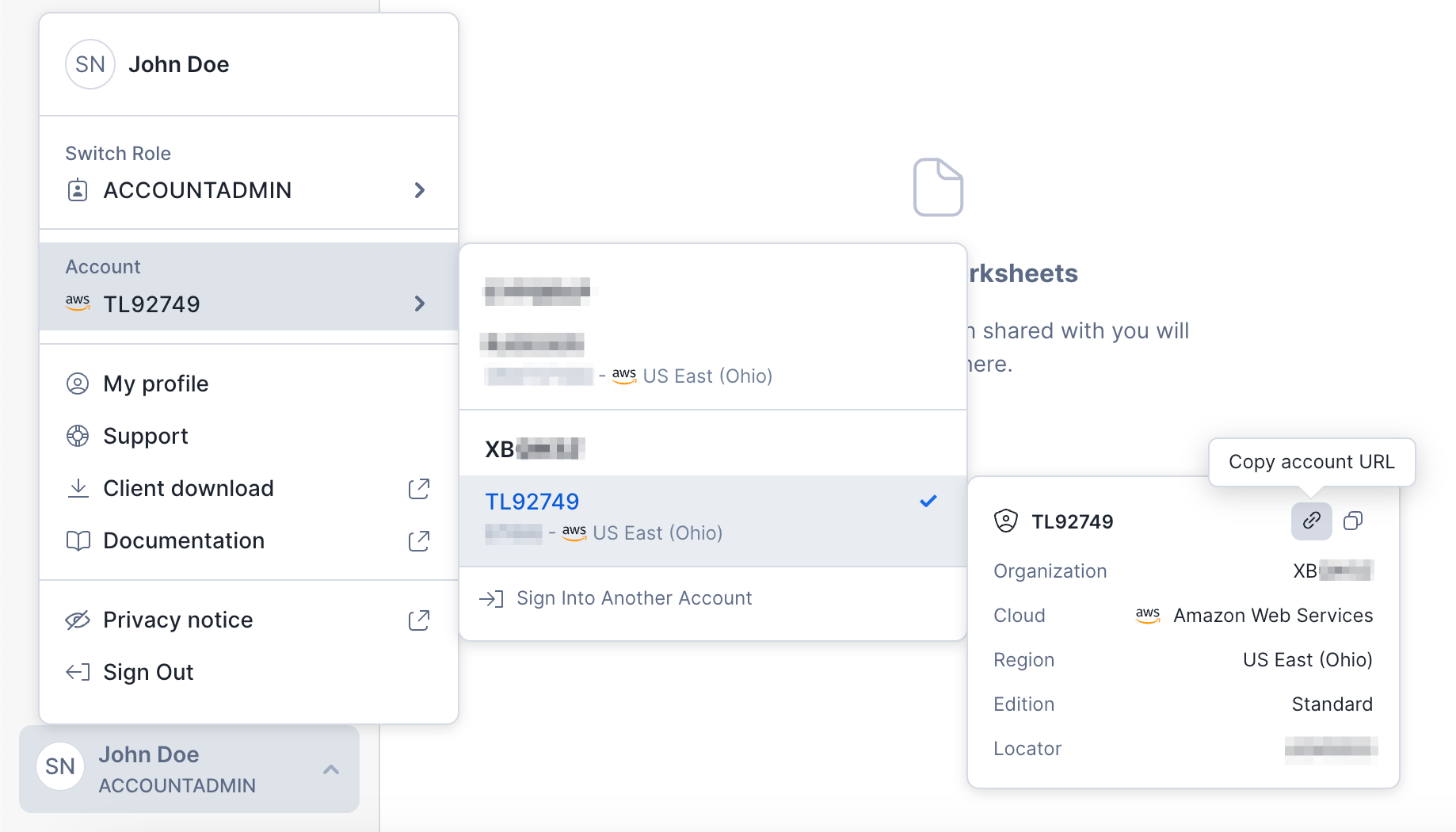
Task: Click the XB organization heading in account list
Action: click(x=535, y=449)
